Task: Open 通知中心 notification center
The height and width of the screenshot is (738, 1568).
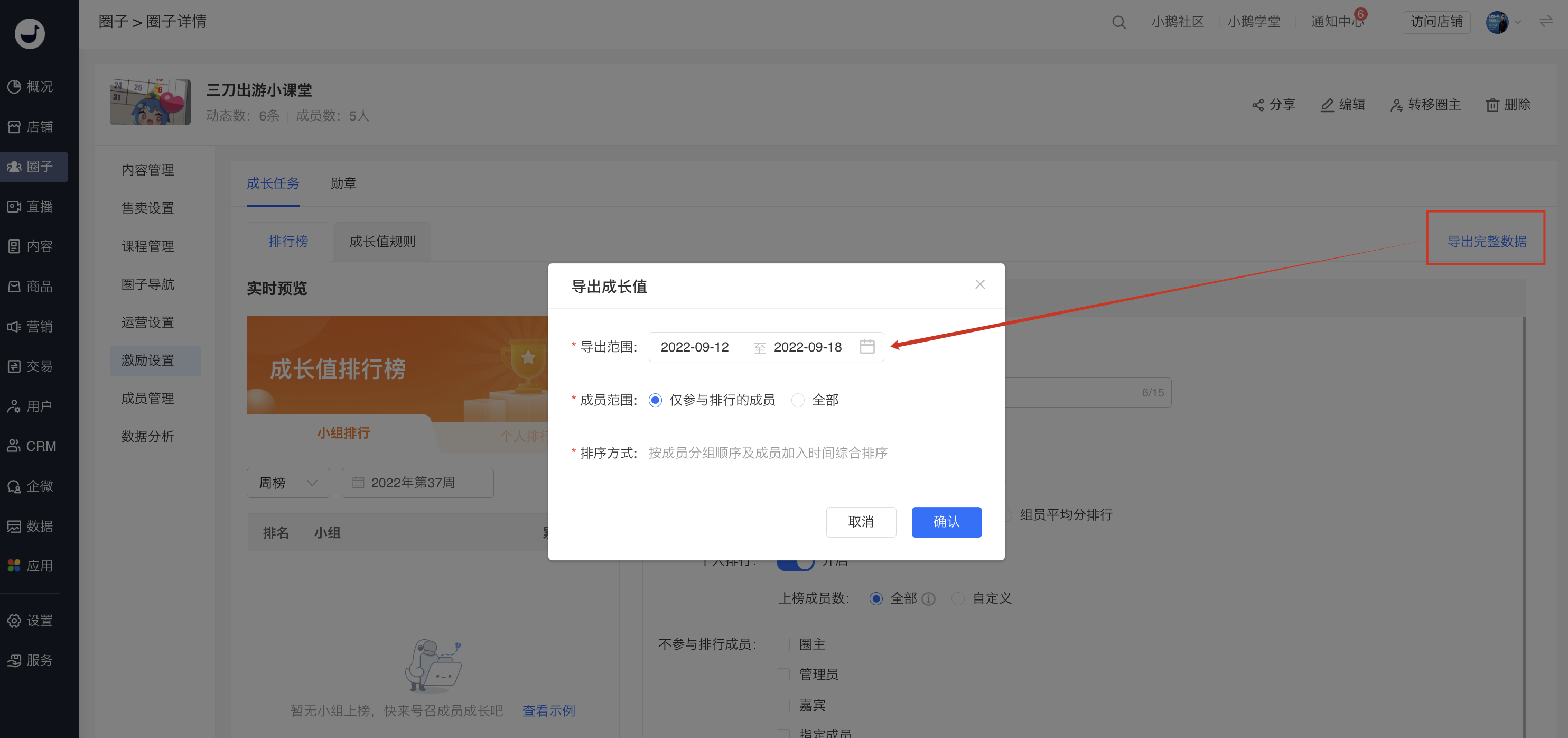Action: tap(1337, 21)
